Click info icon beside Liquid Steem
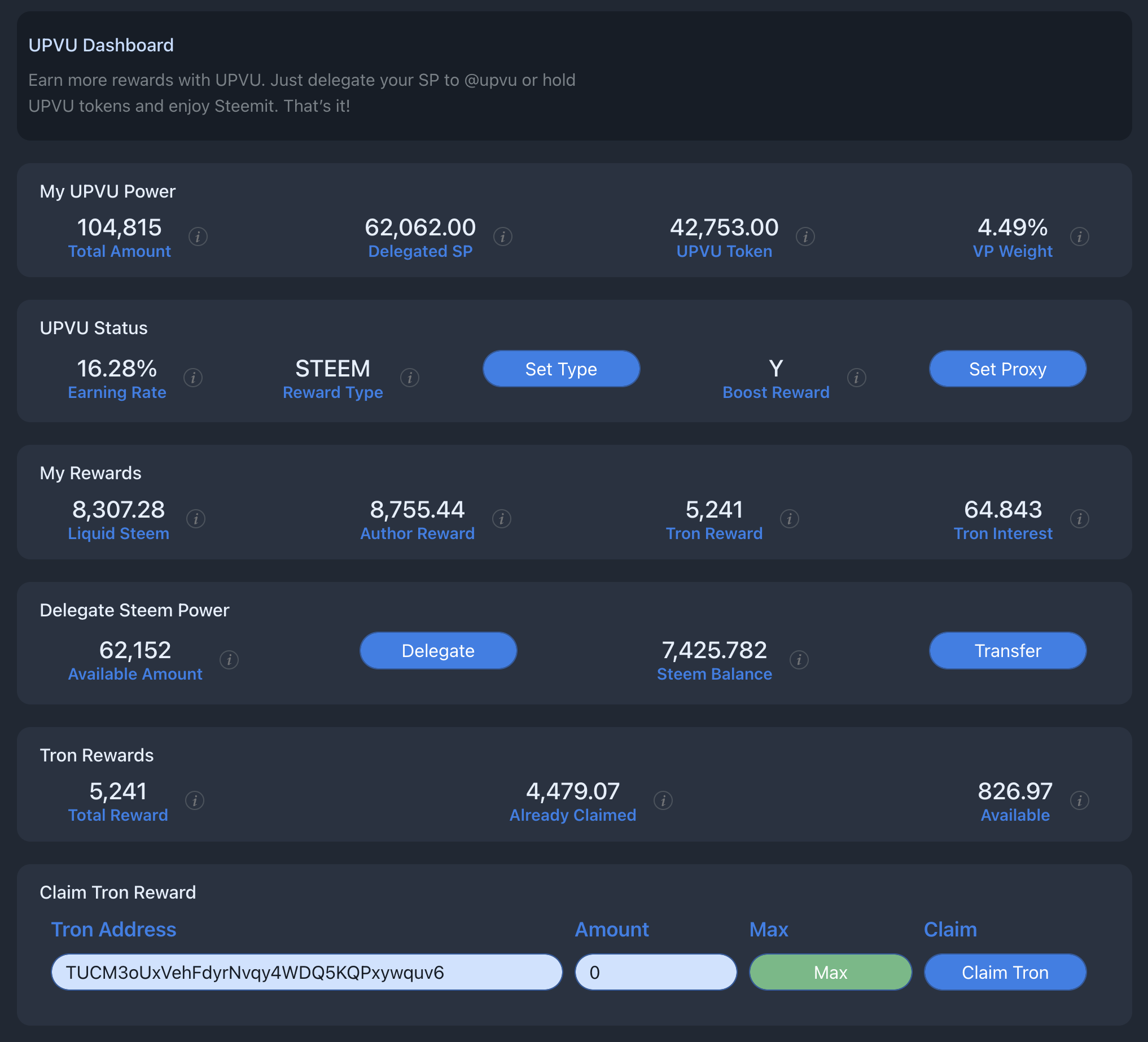 click(x=196, y=519)
